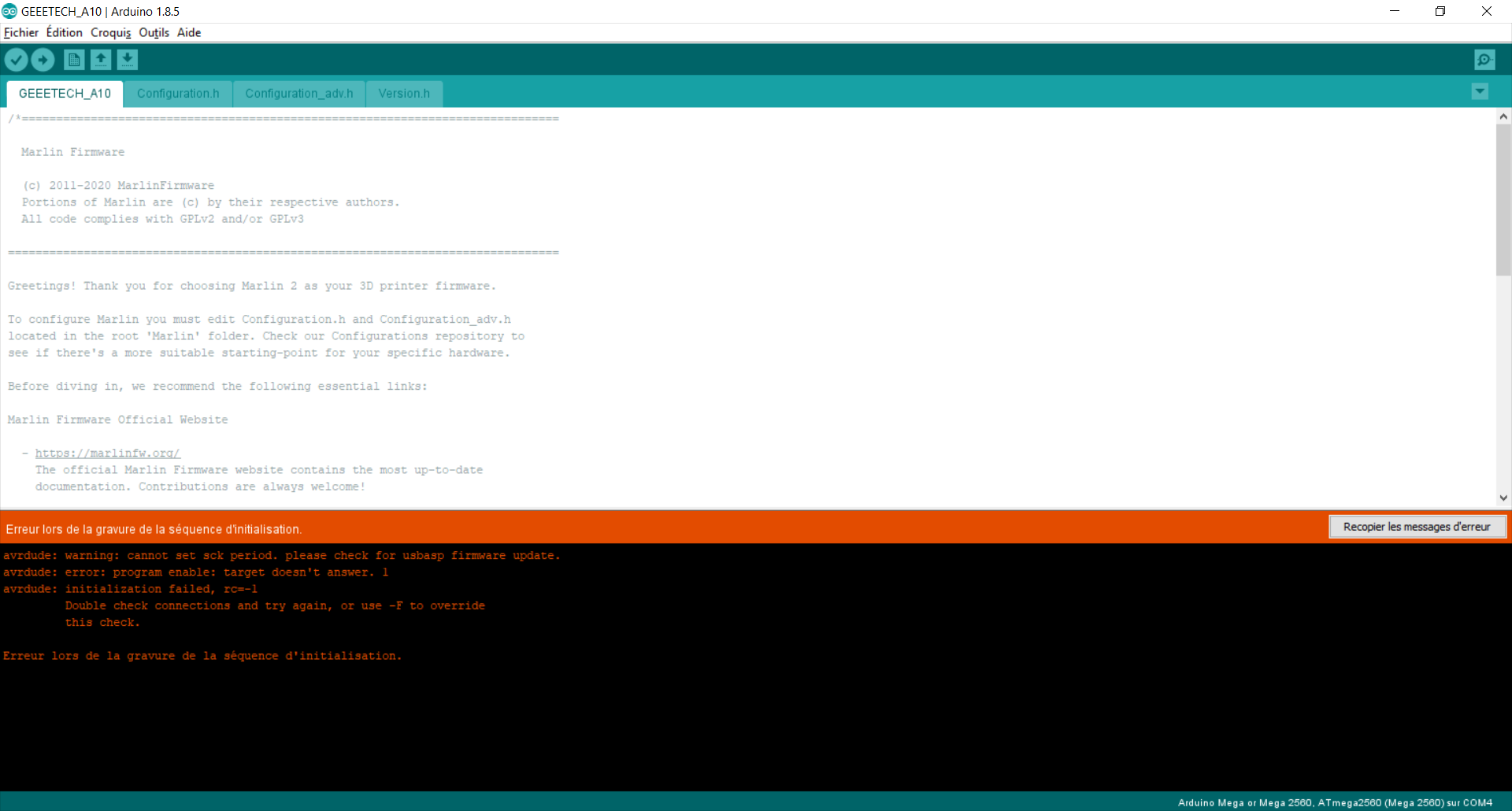Image resolution: width=1512 pixels, height=811 pixels.
Task: Open the Outils menu
Action: [154, 32]
